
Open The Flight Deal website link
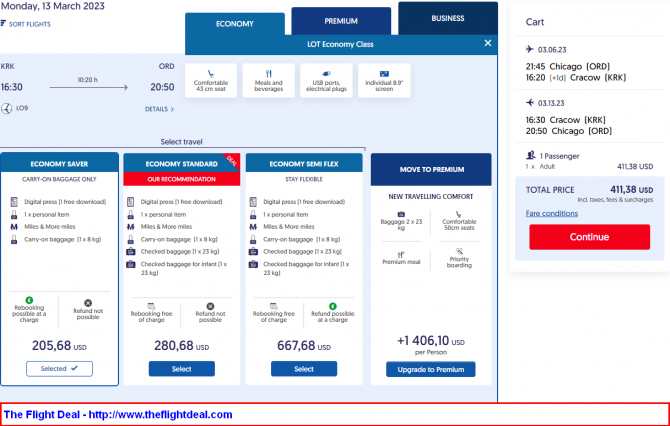(118, 414)
